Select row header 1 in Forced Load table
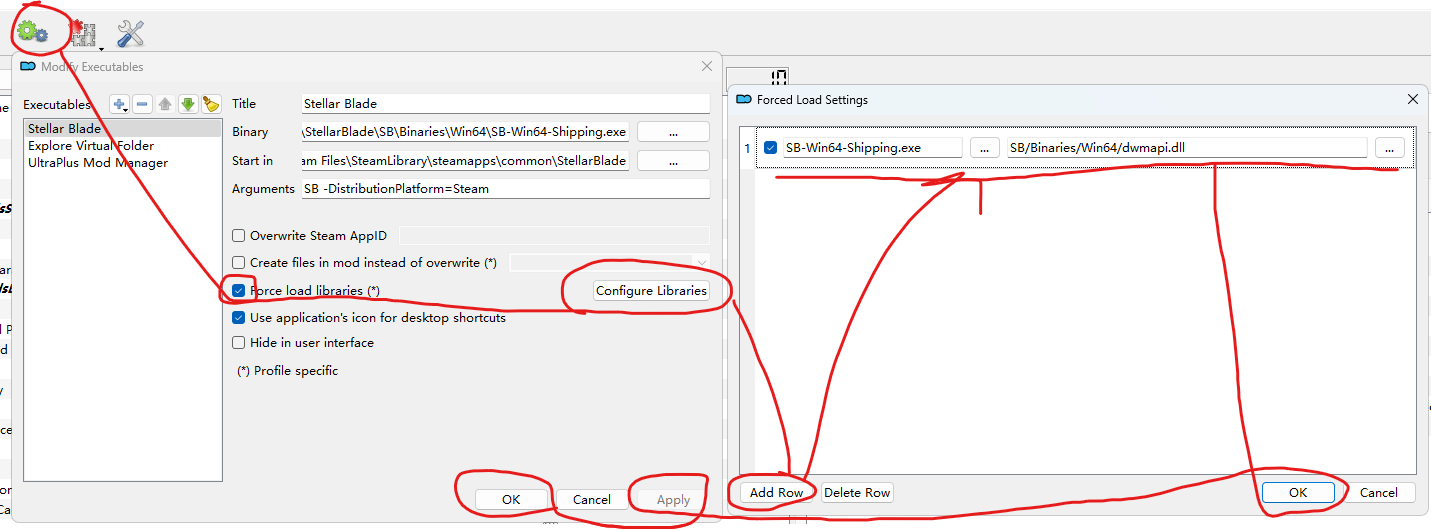The width and height of the screenshot is (1431, 530). (x=747, y=148)
